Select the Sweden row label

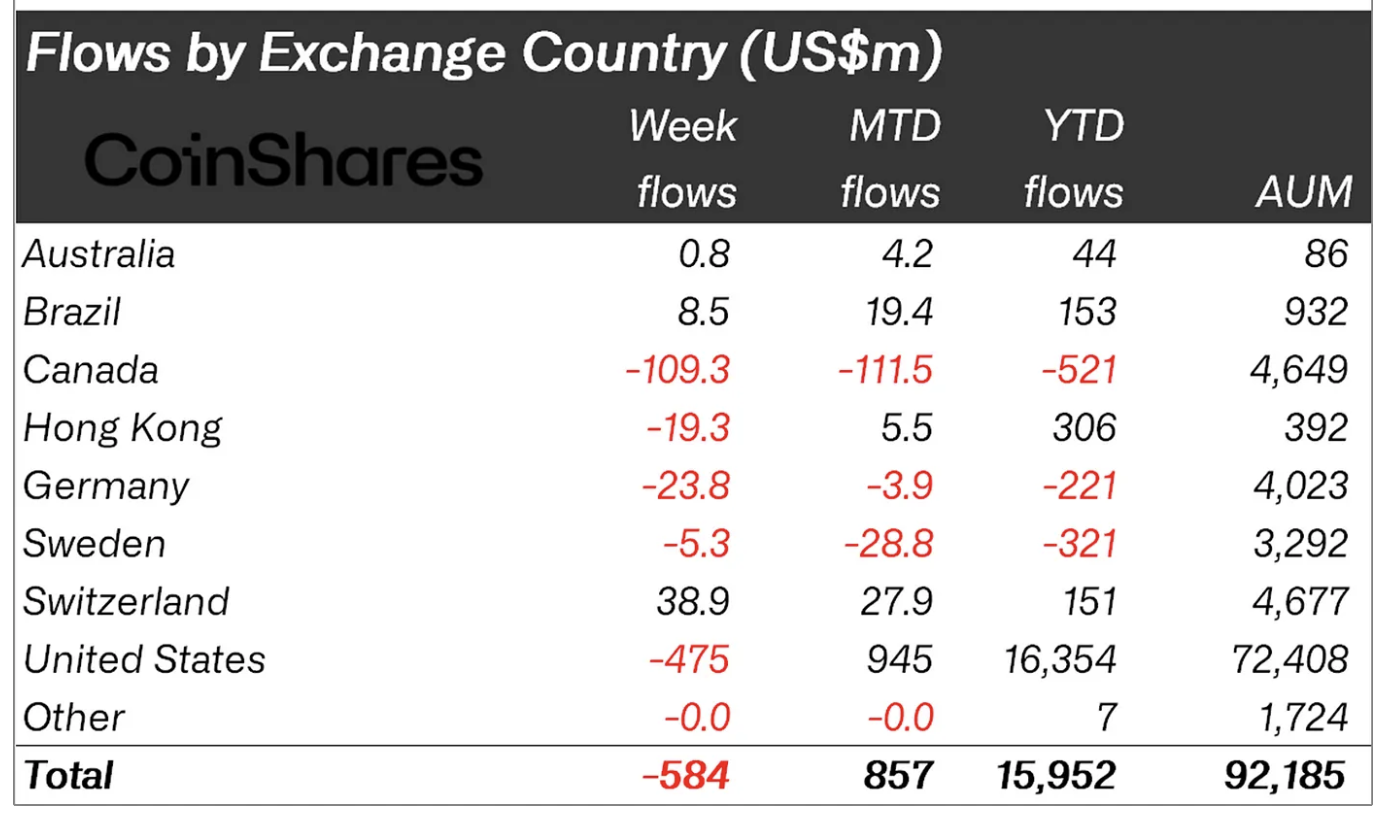(x=94, y=544)
